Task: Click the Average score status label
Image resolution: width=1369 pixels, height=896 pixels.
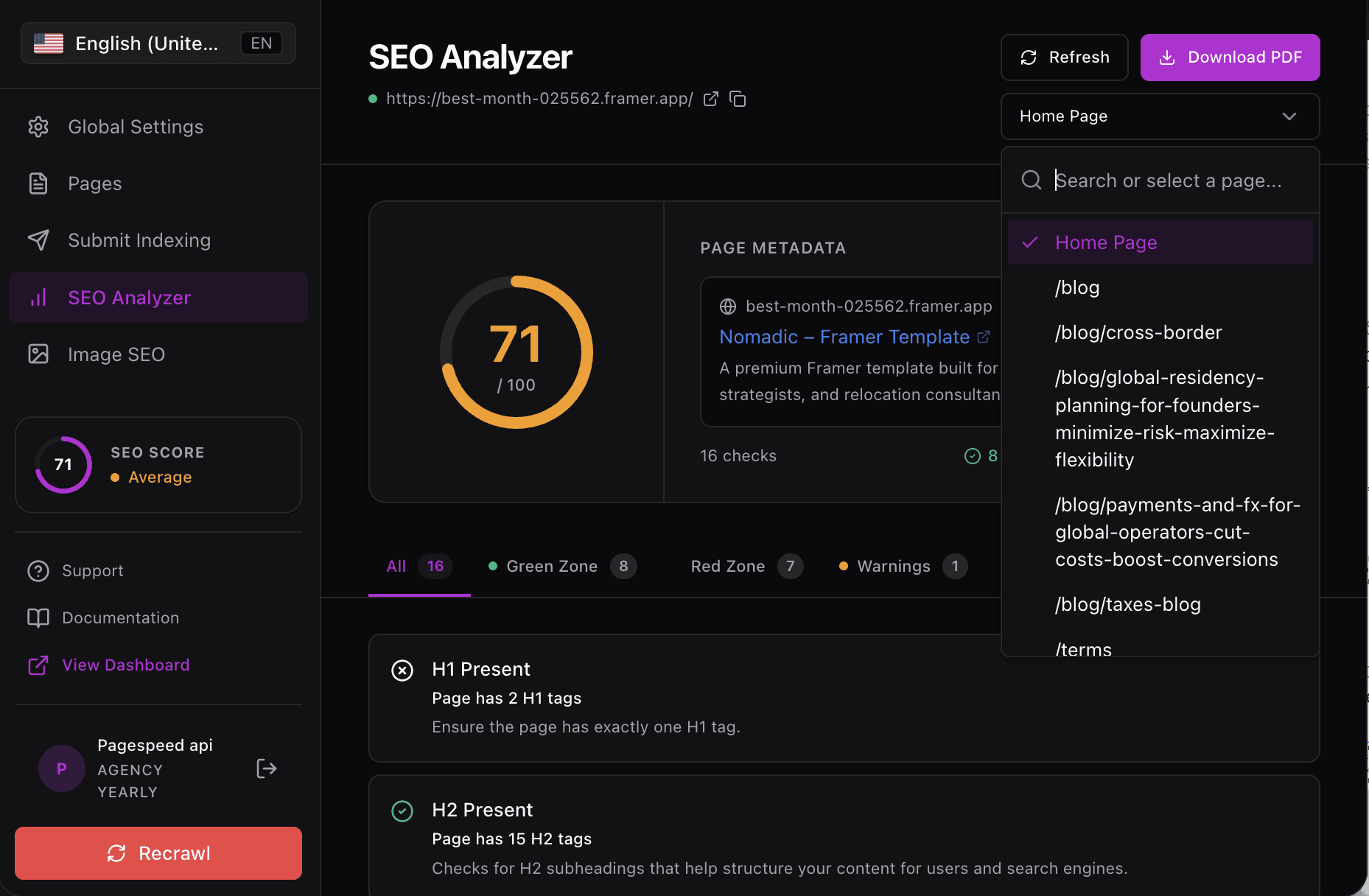Action: [x=160, y=477]
